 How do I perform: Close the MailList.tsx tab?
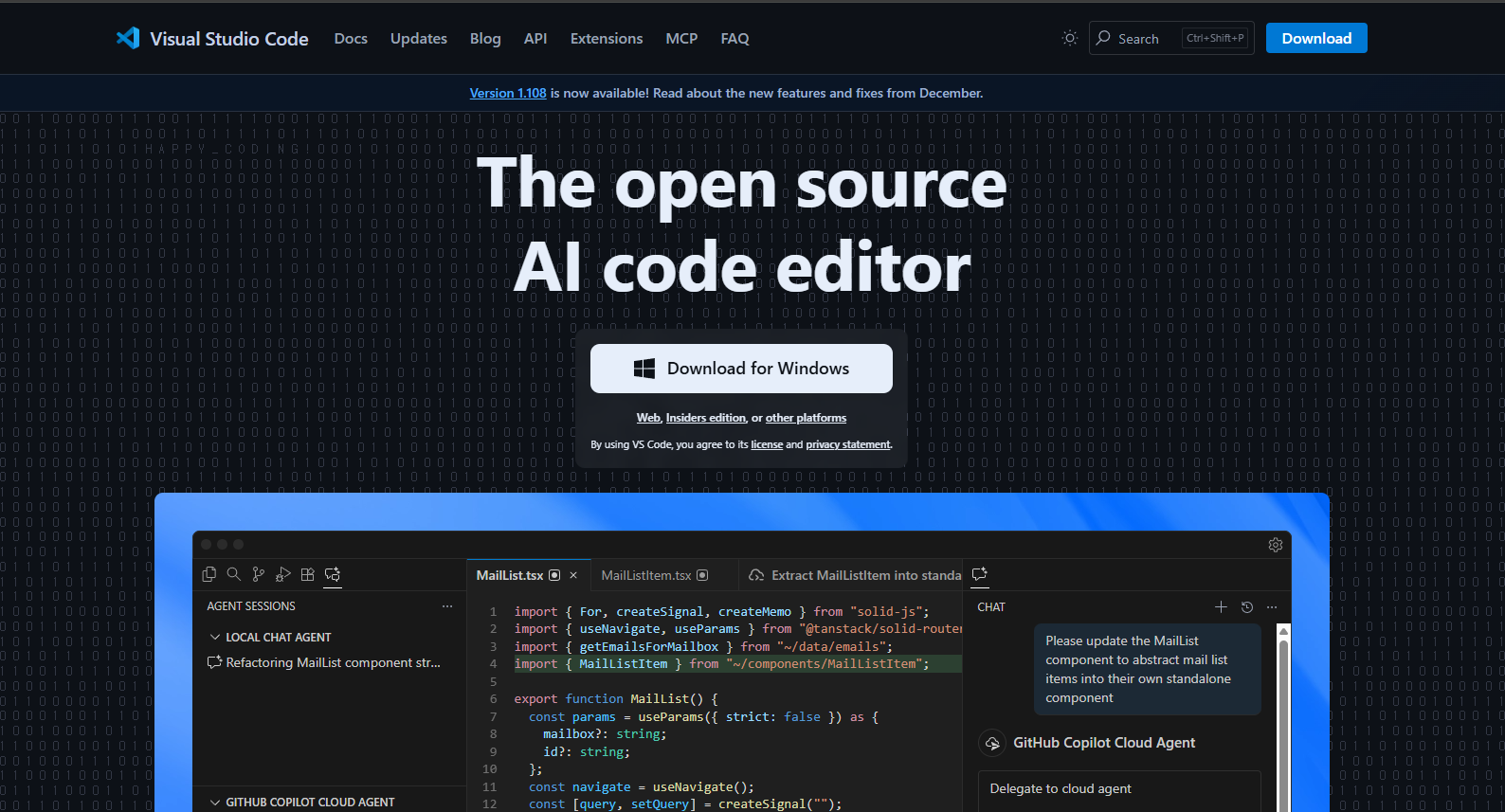coord(573,575)
